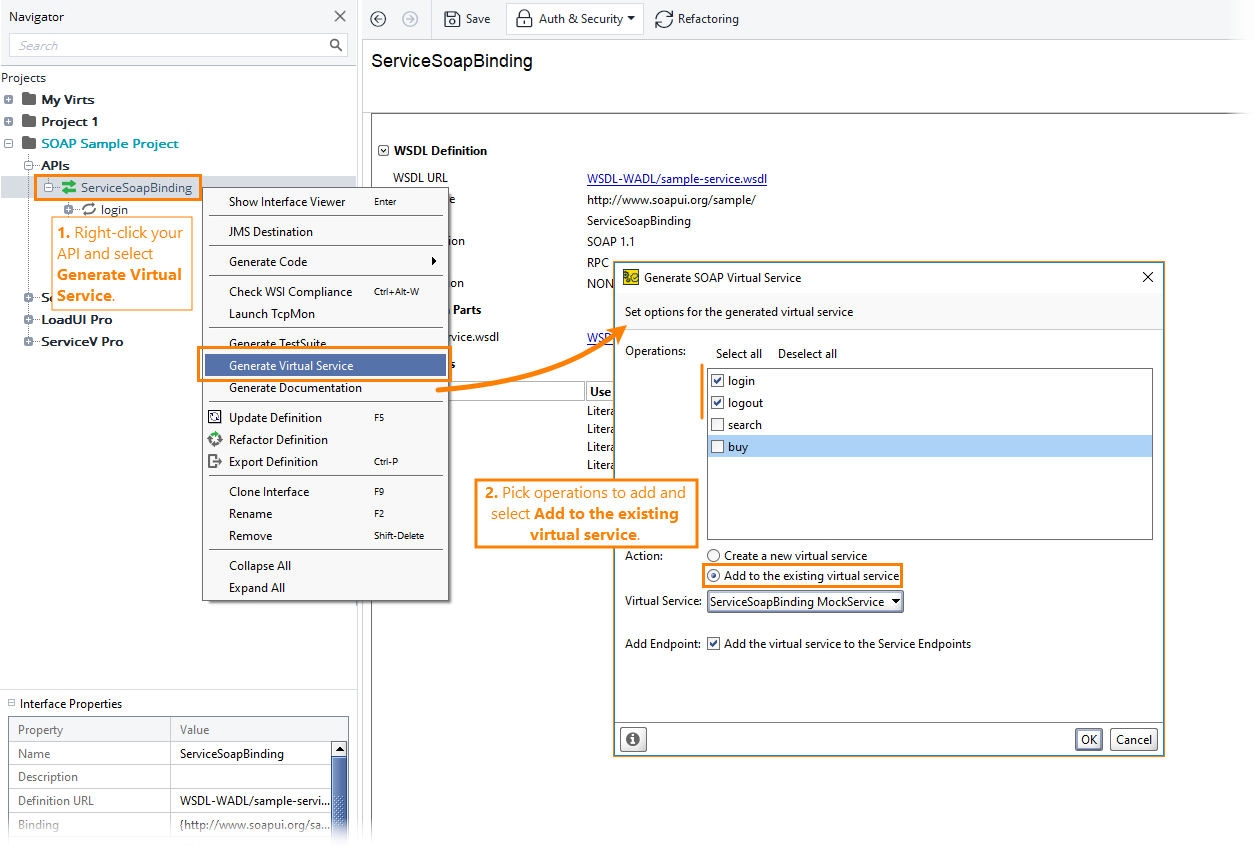Click OK in the dialog
The width and height of the screenshot is (1256, 848).
[1089, 739]
